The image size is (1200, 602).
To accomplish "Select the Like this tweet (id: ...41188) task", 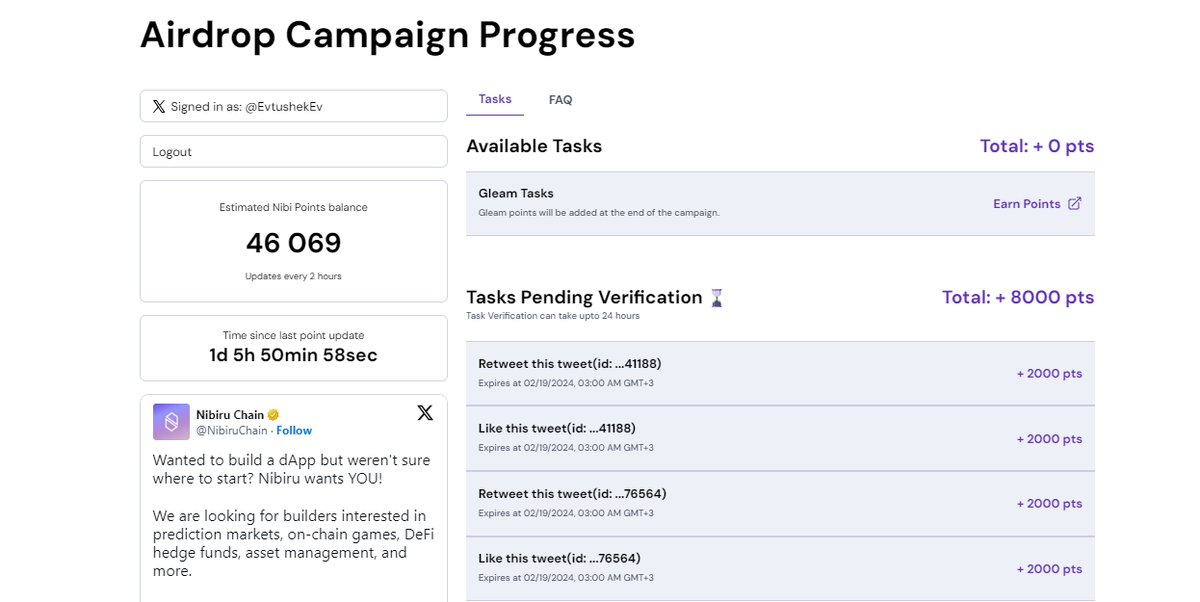I will point(557,429).
